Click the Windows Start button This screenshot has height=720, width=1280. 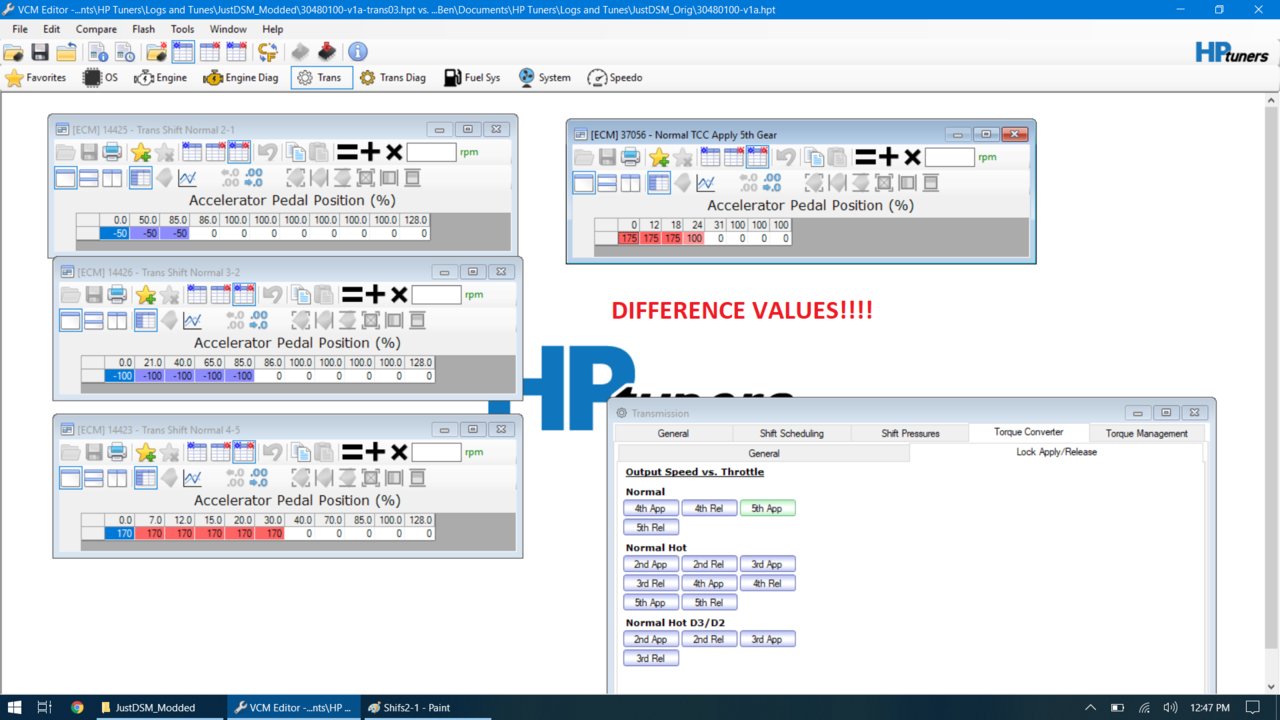pyautogui.click(x=15, y=707)
